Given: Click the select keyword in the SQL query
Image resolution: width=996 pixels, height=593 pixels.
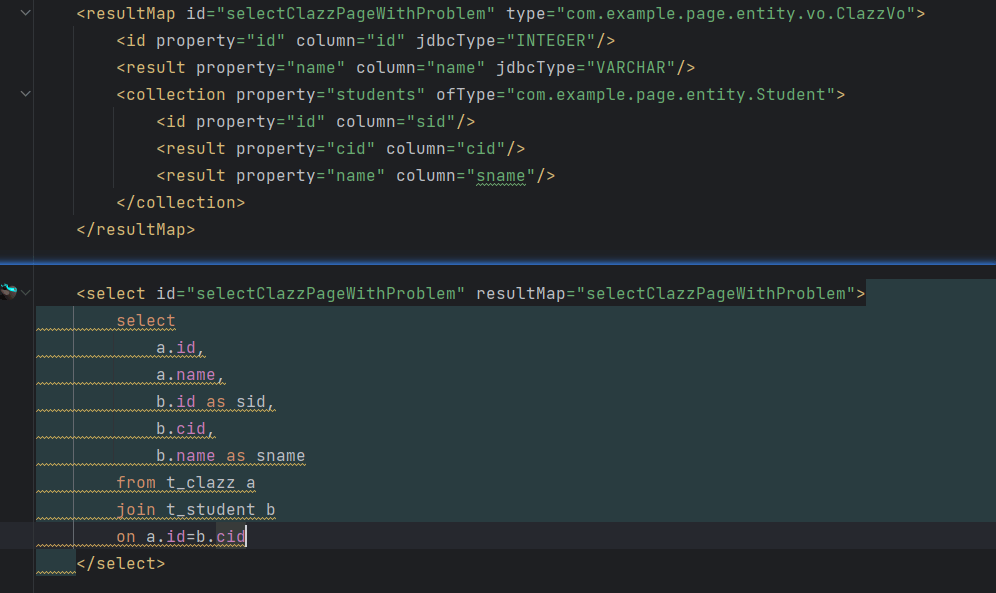Looking at the screenshot, I should coord(144,320).
